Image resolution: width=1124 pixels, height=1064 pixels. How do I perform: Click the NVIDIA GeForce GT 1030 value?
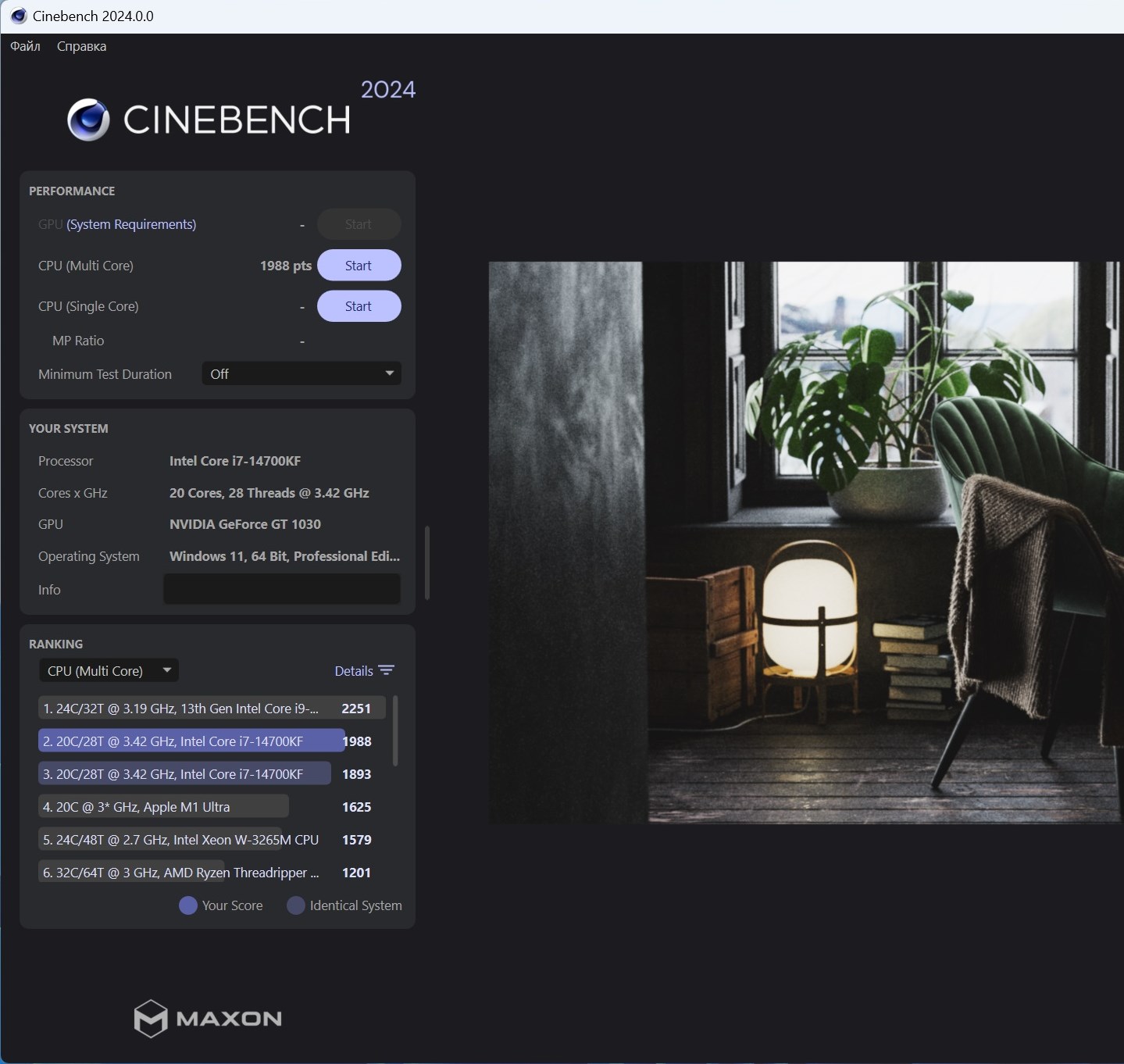click(x=245, y=524)
